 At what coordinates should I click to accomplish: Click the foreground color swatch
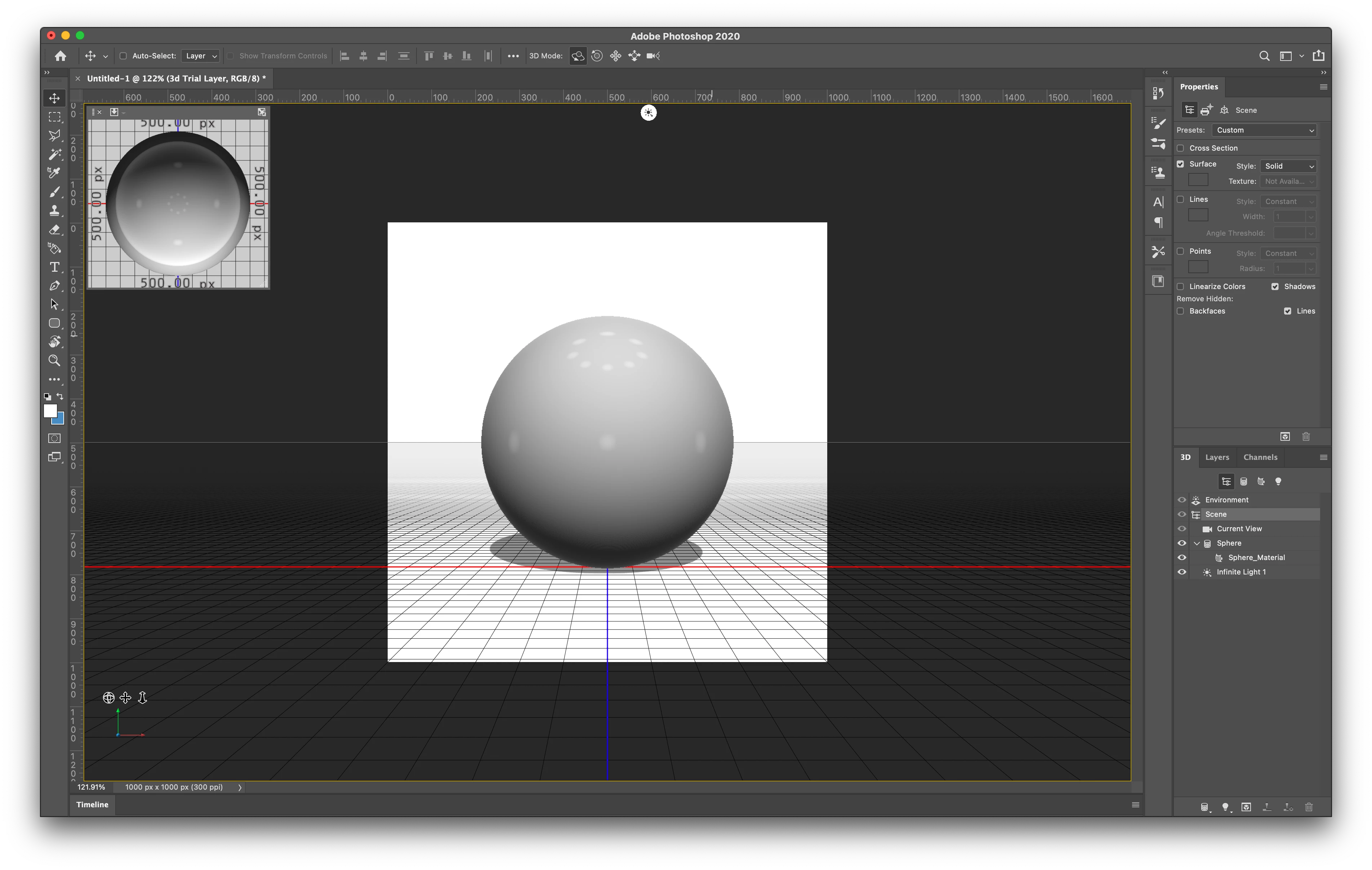tap(50, 411)
